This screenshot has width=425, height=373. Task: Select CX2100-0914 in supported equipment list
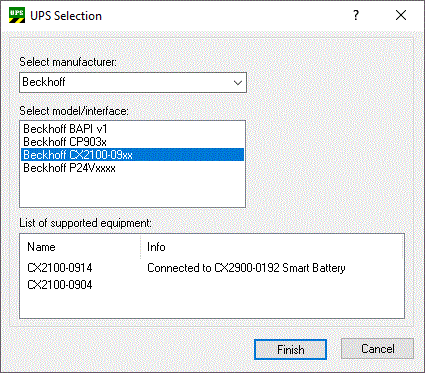(60, 268)
